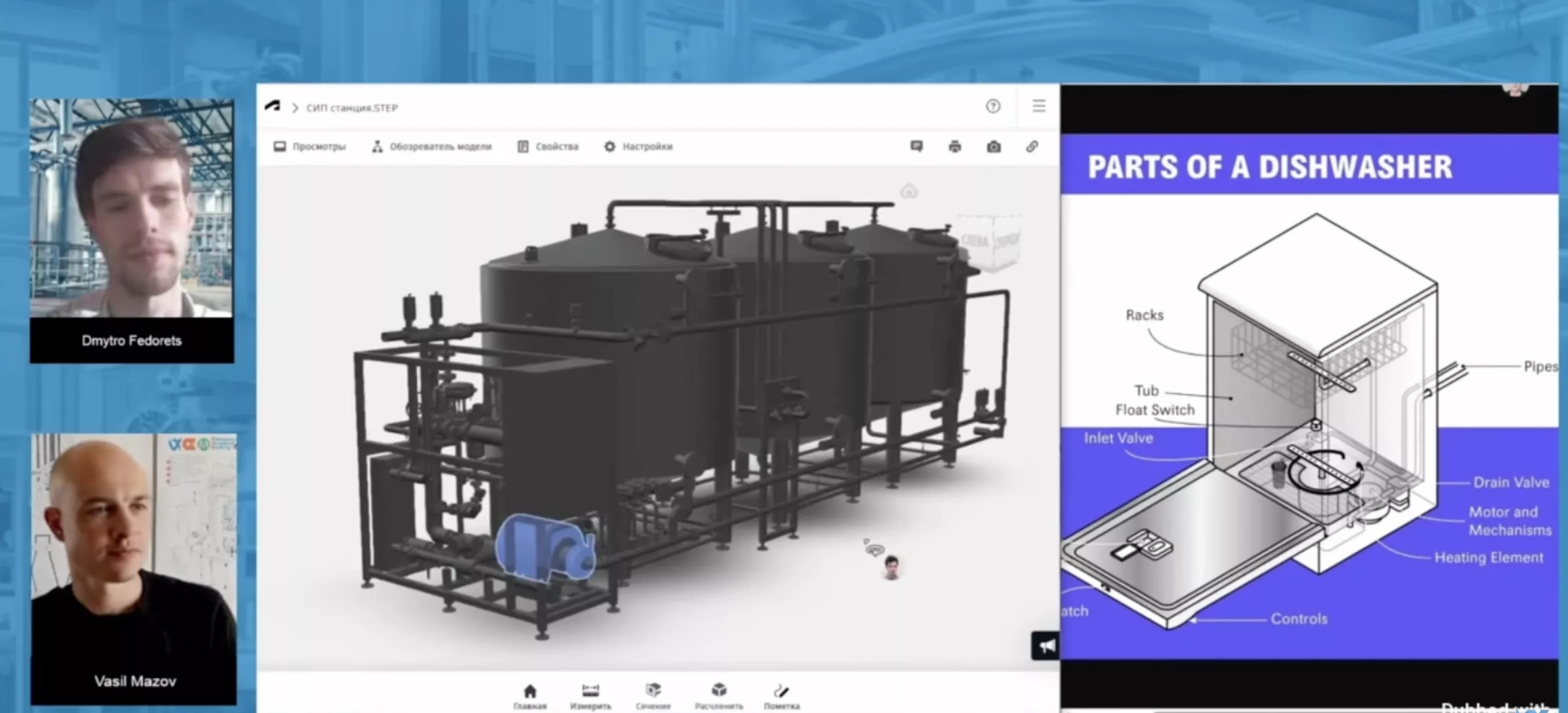
Task: Click Dmytro Fedorets video thumbnail
Action: pos(132,231)
